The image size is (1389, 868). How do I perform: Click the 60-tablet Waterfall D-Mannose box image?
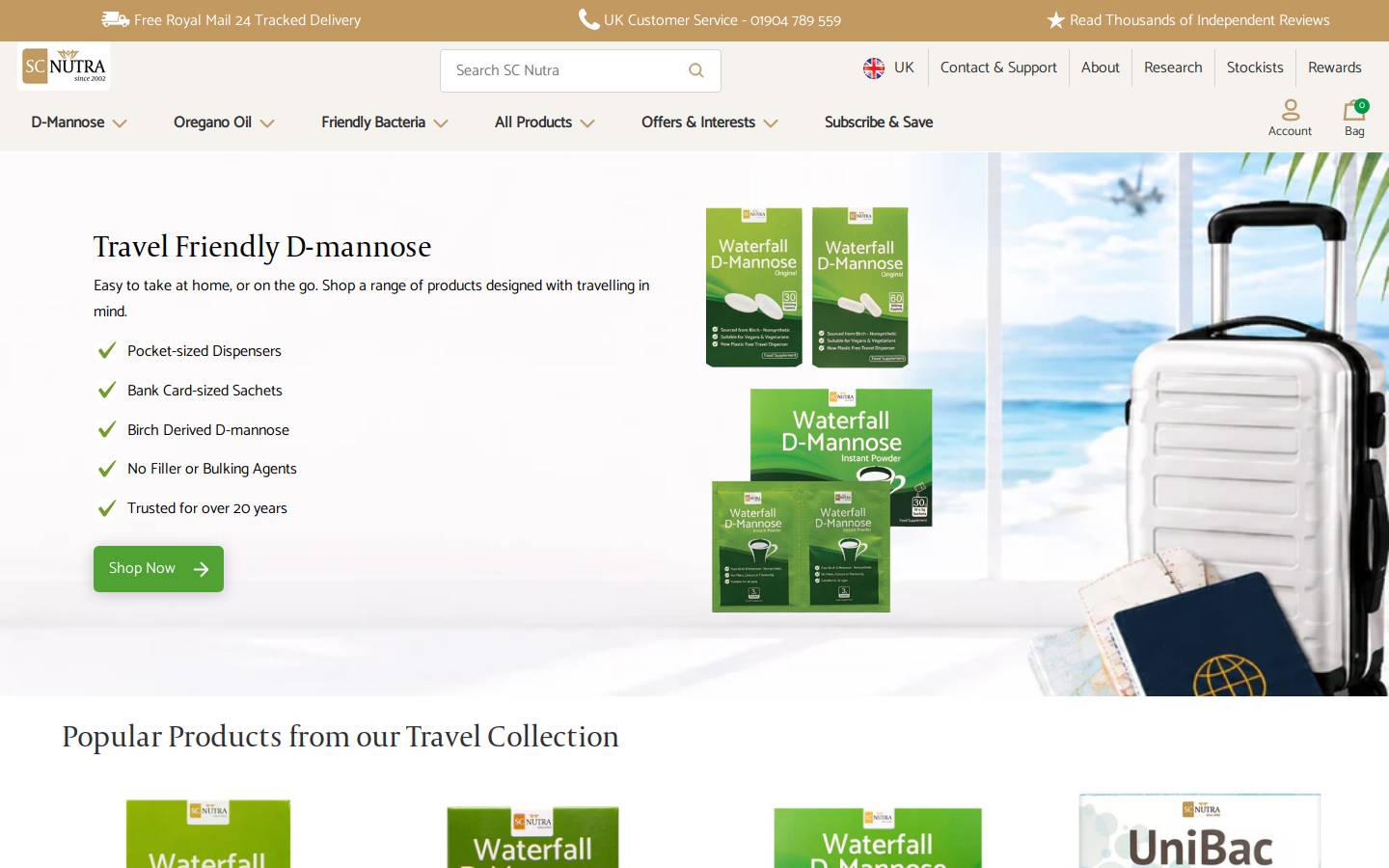(860, 287)
